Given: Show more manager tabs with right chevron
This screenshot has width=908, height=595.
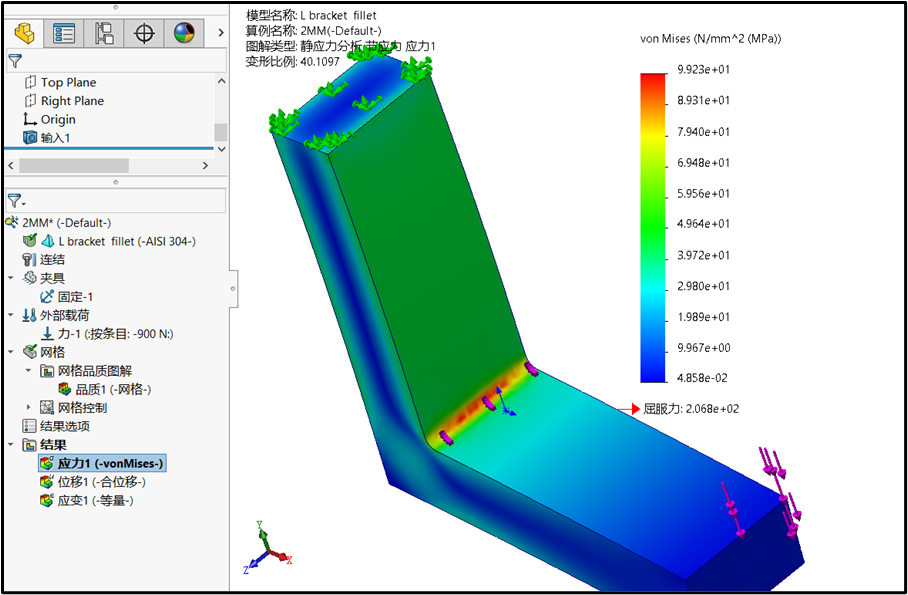Looking at the screenshot, I should tap(220, 33).
